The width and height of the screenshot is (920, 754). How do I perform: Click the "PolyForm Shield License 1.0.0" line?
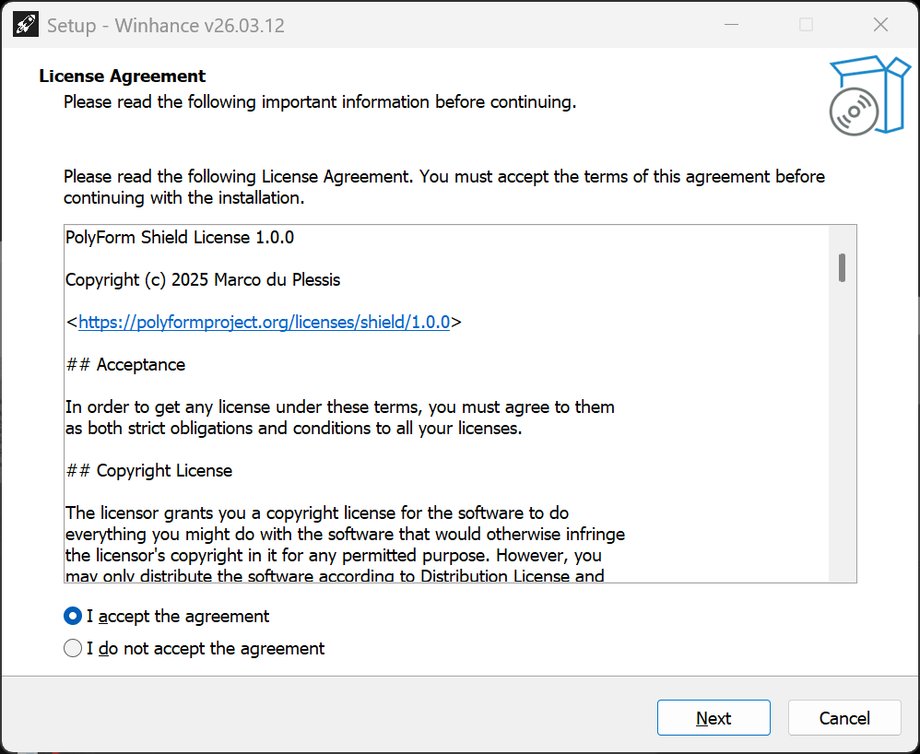[x=180, y=238]
